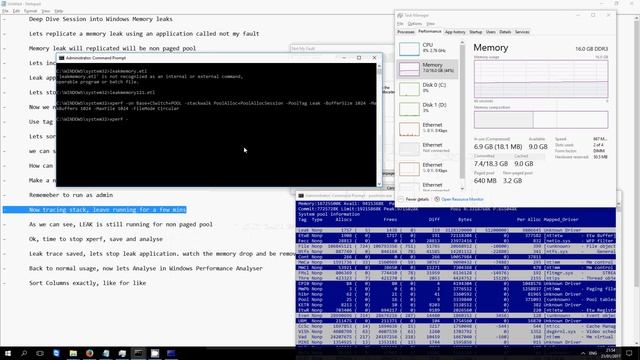Screen dimensions: 640x360
Task: Click the 'Deep Dive Session into Windows Memory leaks' line
Action: point(100,19)
